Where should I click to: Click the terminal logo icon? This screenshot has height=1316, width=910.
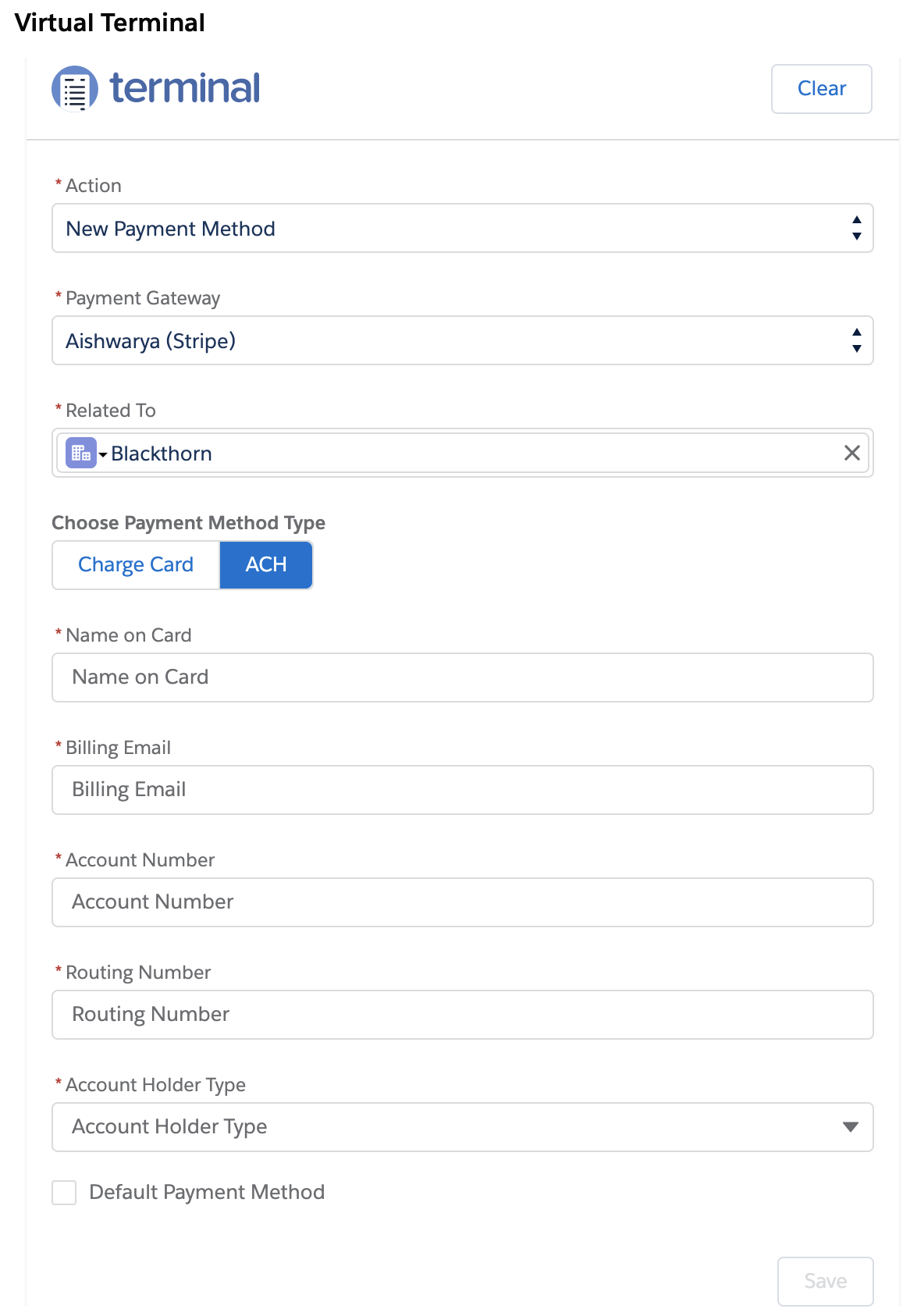click(75, 88)
